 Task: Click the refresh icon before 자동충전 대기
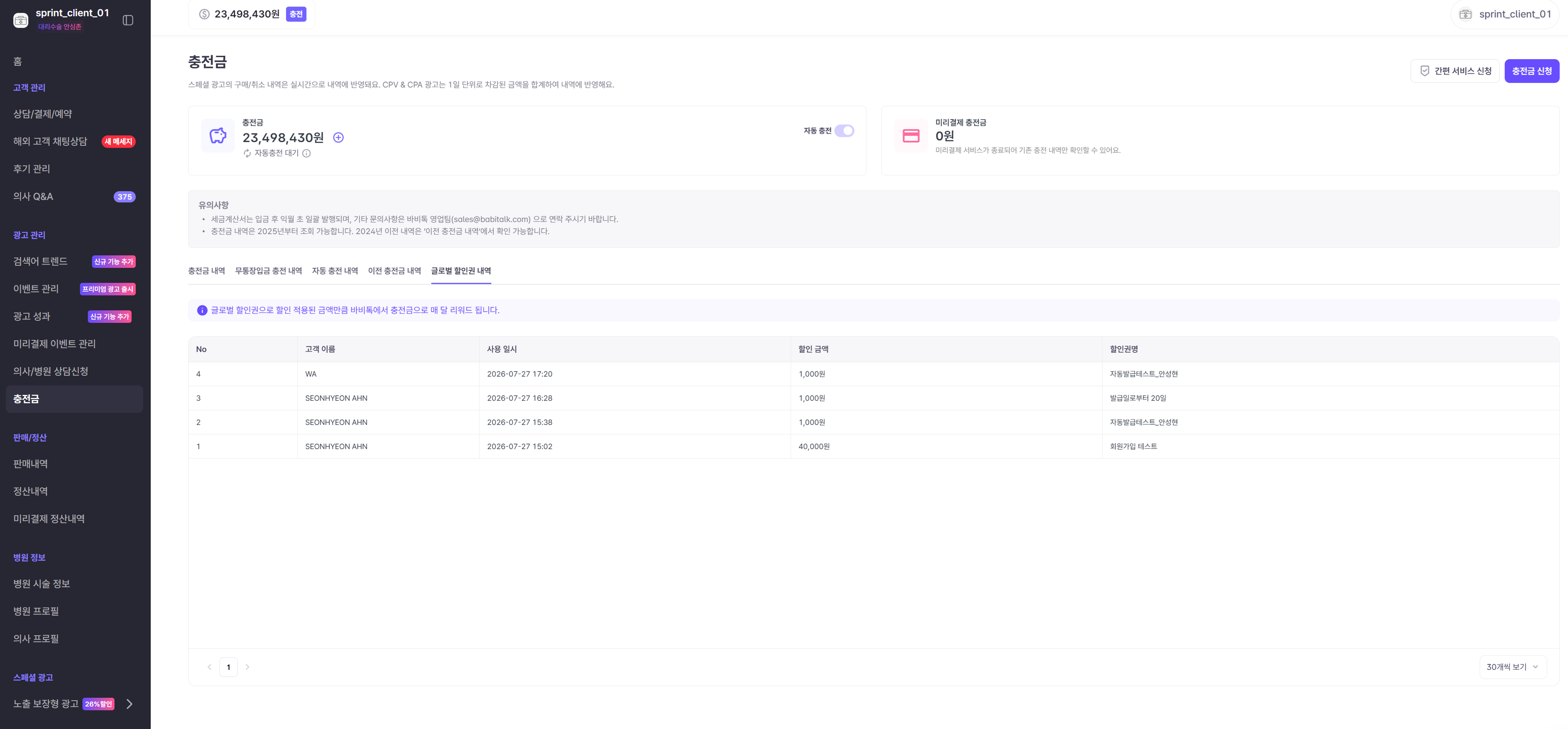coord(247,153)
